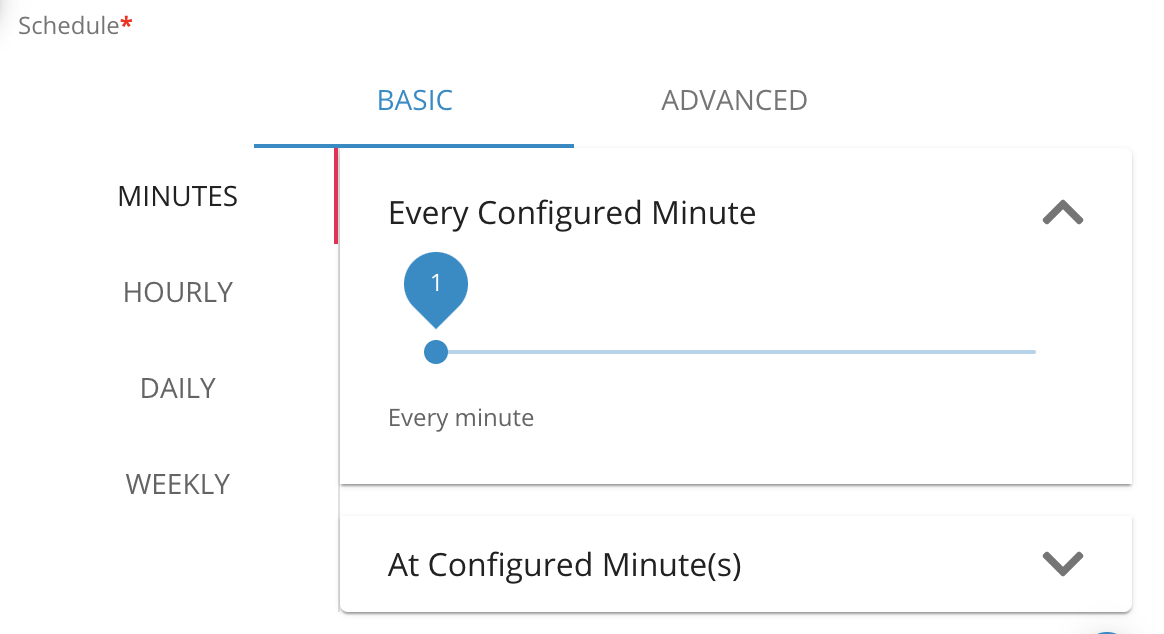Click the "Every minute" summary text

pos(461,417)
